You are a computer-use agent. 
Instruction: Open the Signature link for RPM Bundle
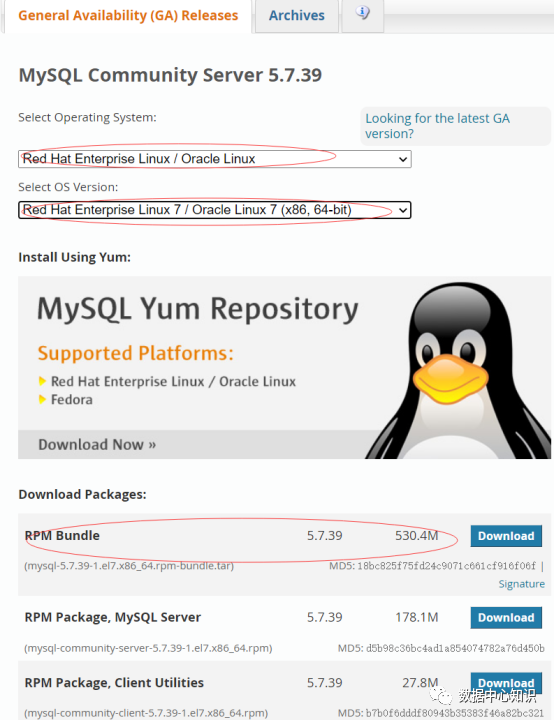(x=522, y=584)
